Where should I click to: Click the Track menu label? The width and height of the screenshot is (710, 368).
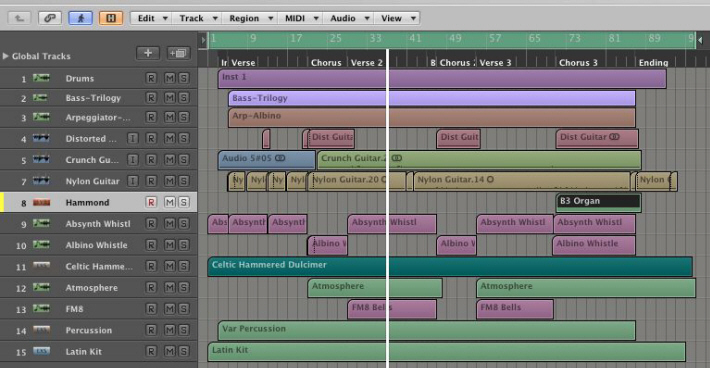point(192,19)
